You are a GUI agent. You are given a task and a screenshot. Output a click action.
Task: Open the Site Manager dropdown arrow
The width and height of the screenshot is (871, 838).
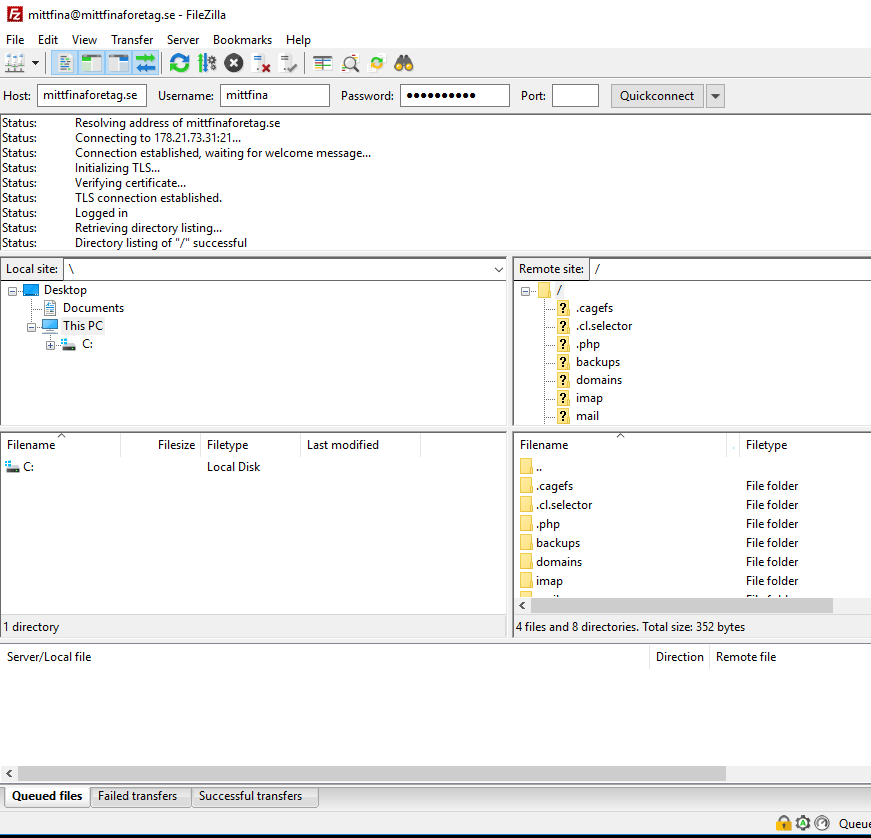(x=35, y=63)
